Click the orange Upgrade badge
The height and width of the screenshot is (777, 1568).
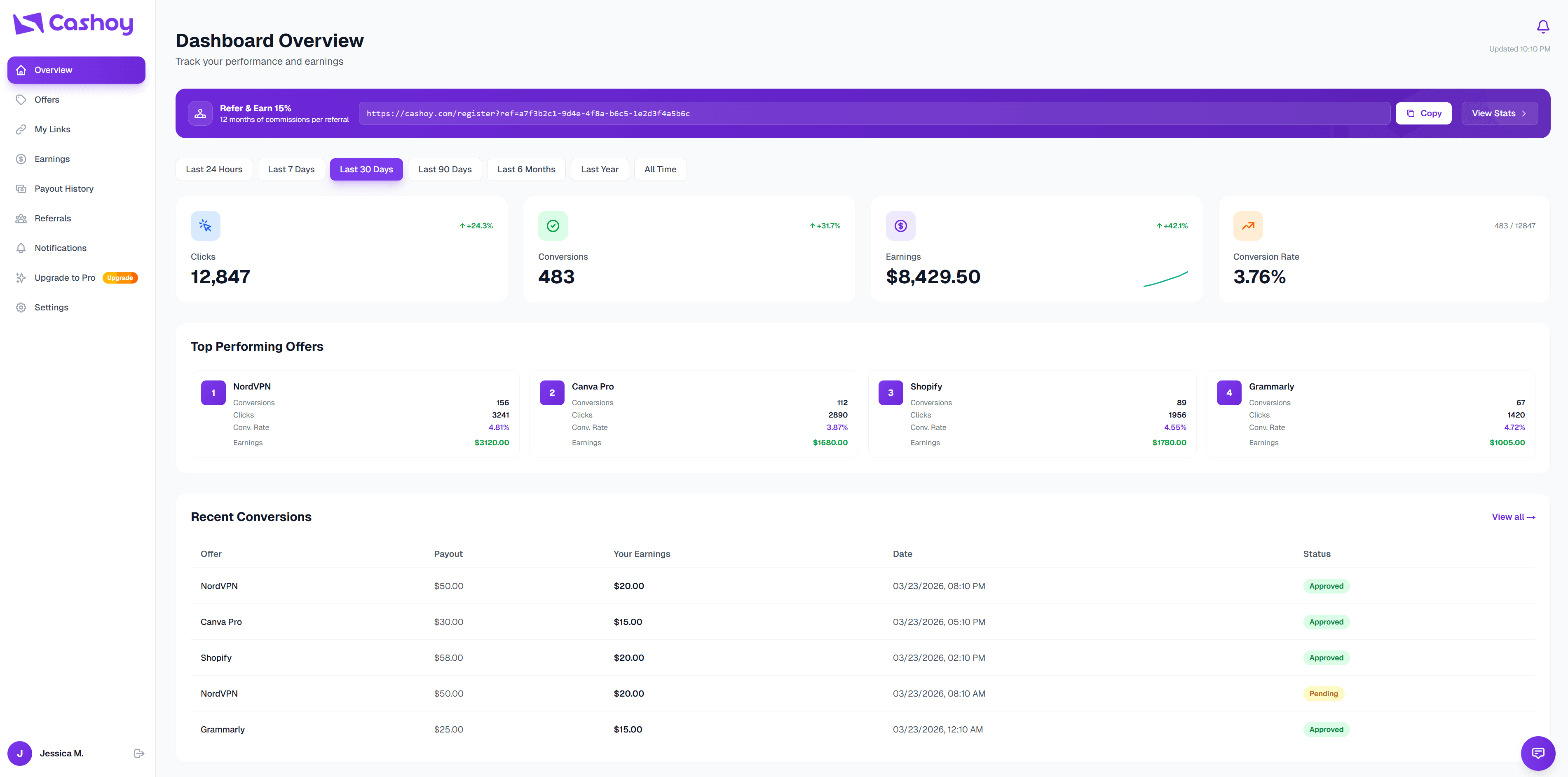pos(120,278)
